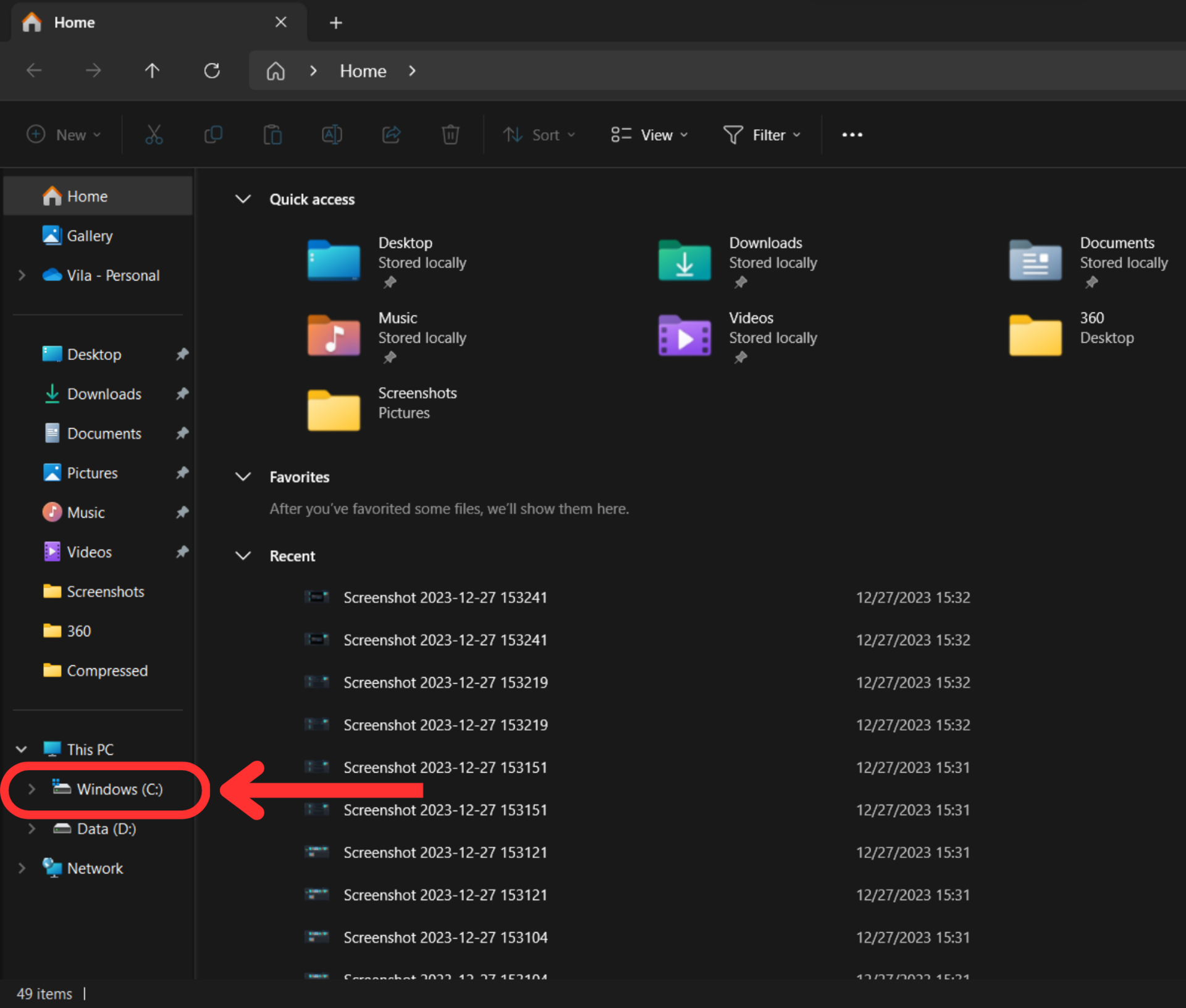Click the Cut scissors icon in toolbar
This screenshot has width=1186, height=1008.
coord(154,135)
